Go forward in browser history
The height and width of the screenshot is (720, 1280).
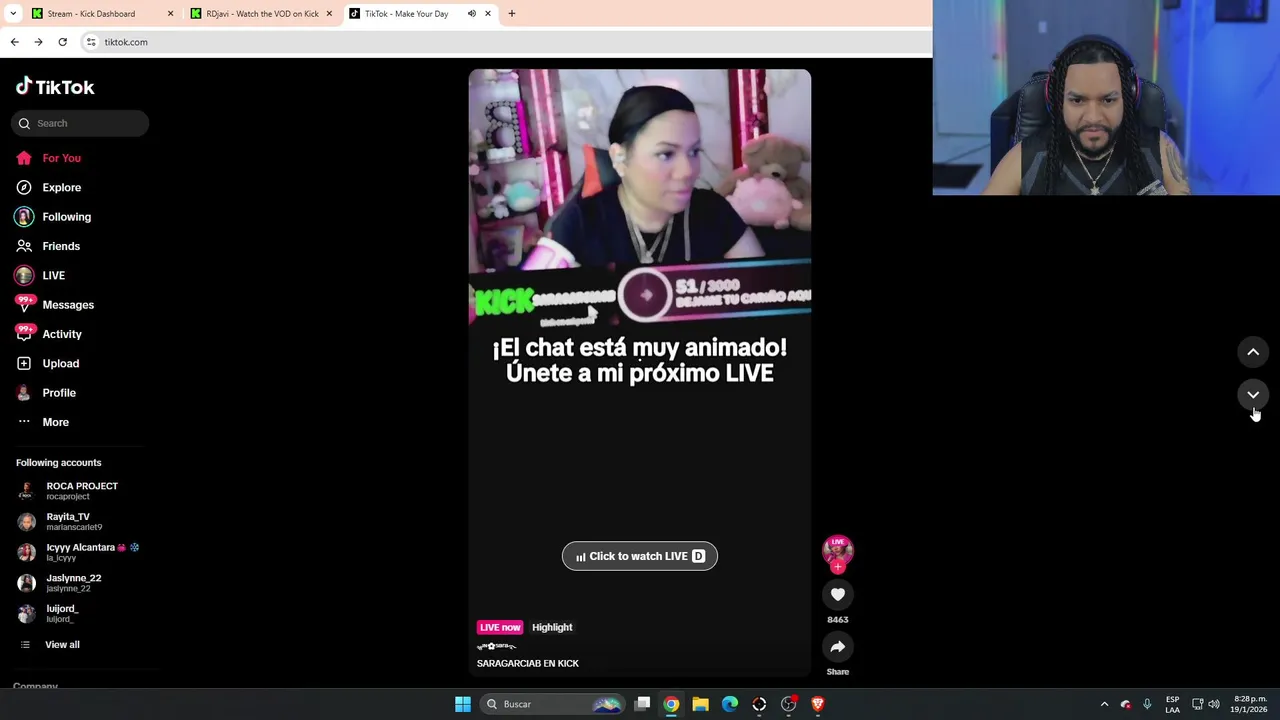click(38, 42)
